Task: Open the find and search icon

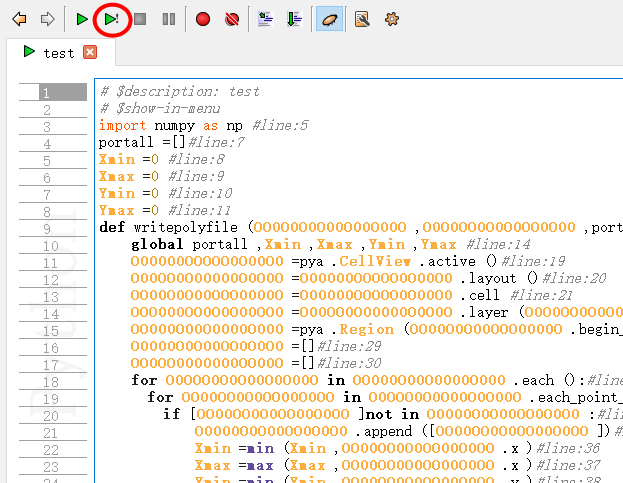Action: tap(362, 19)
